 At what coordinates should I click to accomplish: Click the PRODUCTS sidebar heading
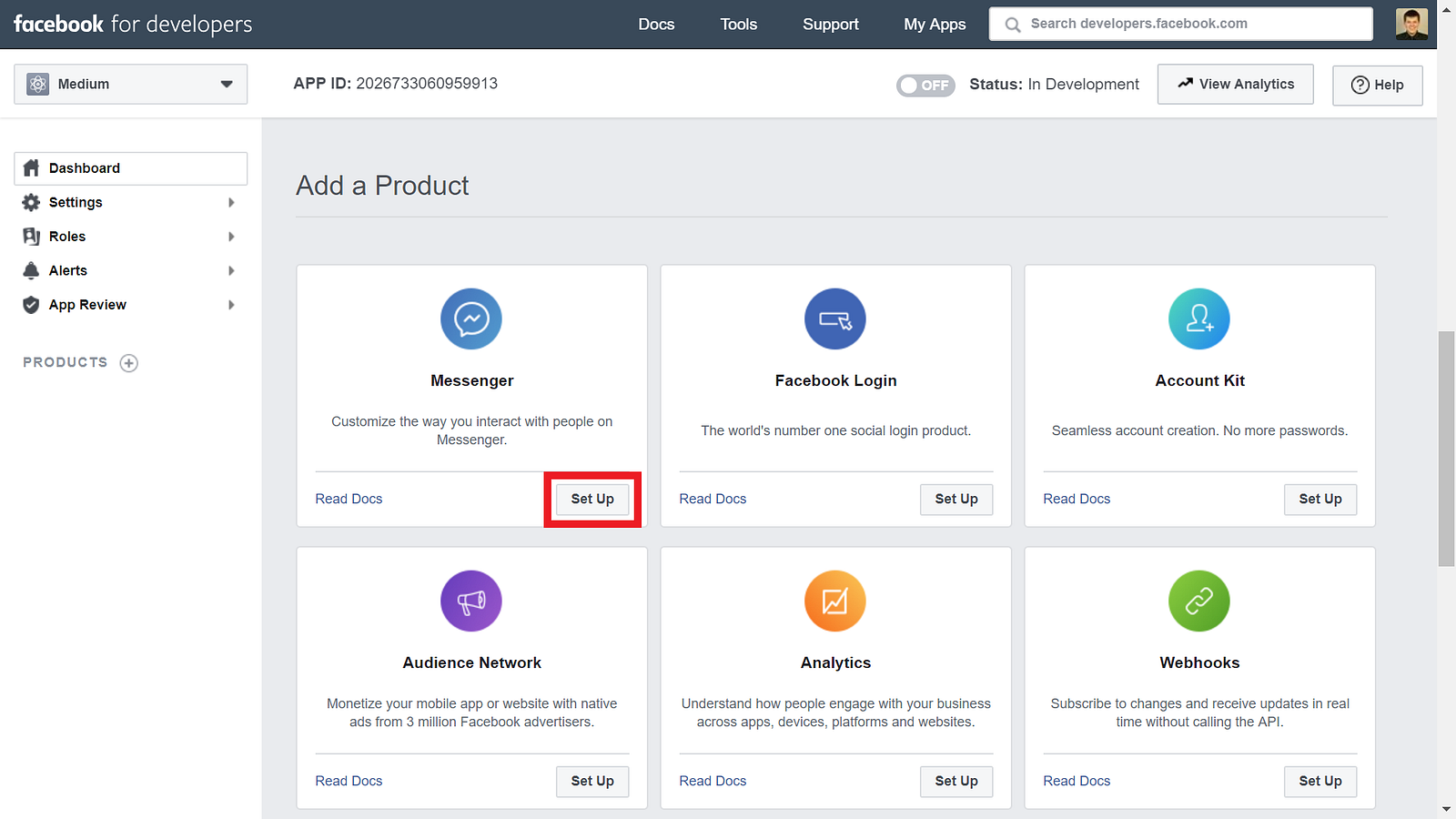(x=66, y=362)
